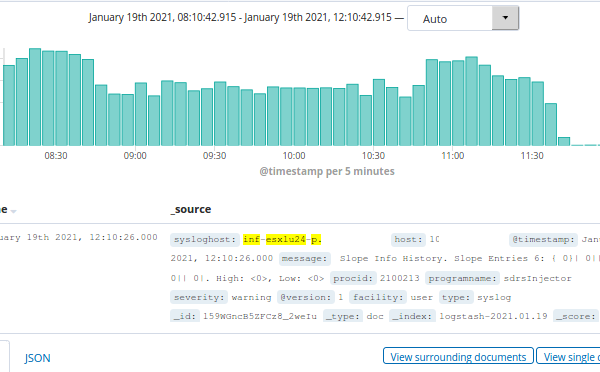Click the 10:00 axis label
The width and height of the screenshot is (600, 372).
pos(294,156)
